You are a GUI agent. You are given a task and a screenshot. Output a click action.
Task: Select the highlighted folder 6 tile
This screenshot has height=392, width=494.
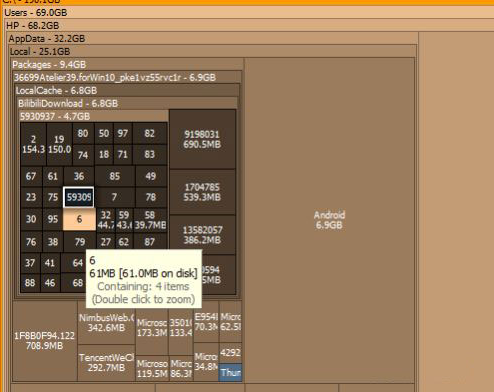coord(79,219)
